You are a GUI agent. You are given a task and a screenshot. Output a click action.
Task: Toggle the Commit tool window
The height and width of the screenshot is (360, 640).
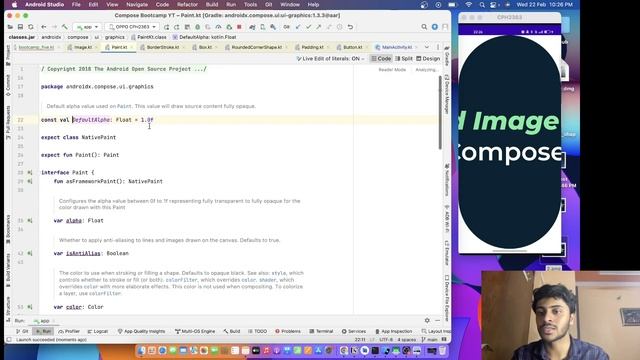click(x=8, y=85)
